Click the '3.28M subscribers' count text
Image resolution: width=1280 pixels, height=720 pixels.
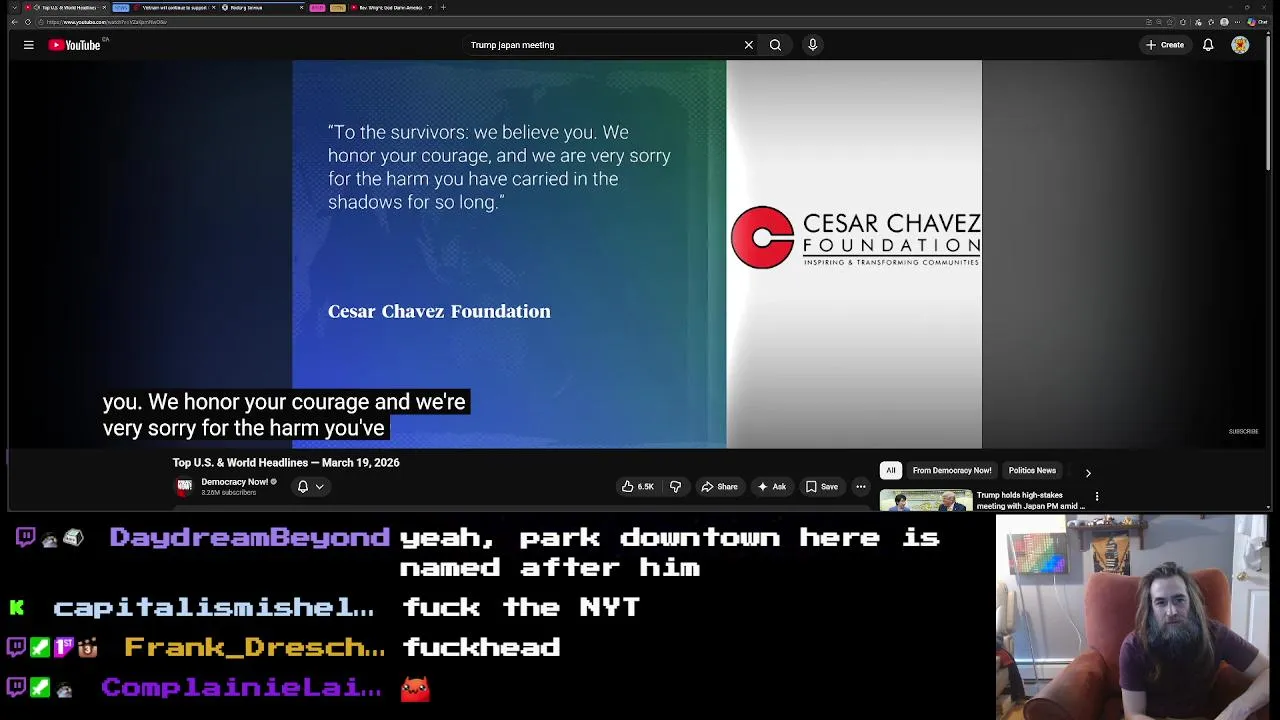click(x=228, y=492)
